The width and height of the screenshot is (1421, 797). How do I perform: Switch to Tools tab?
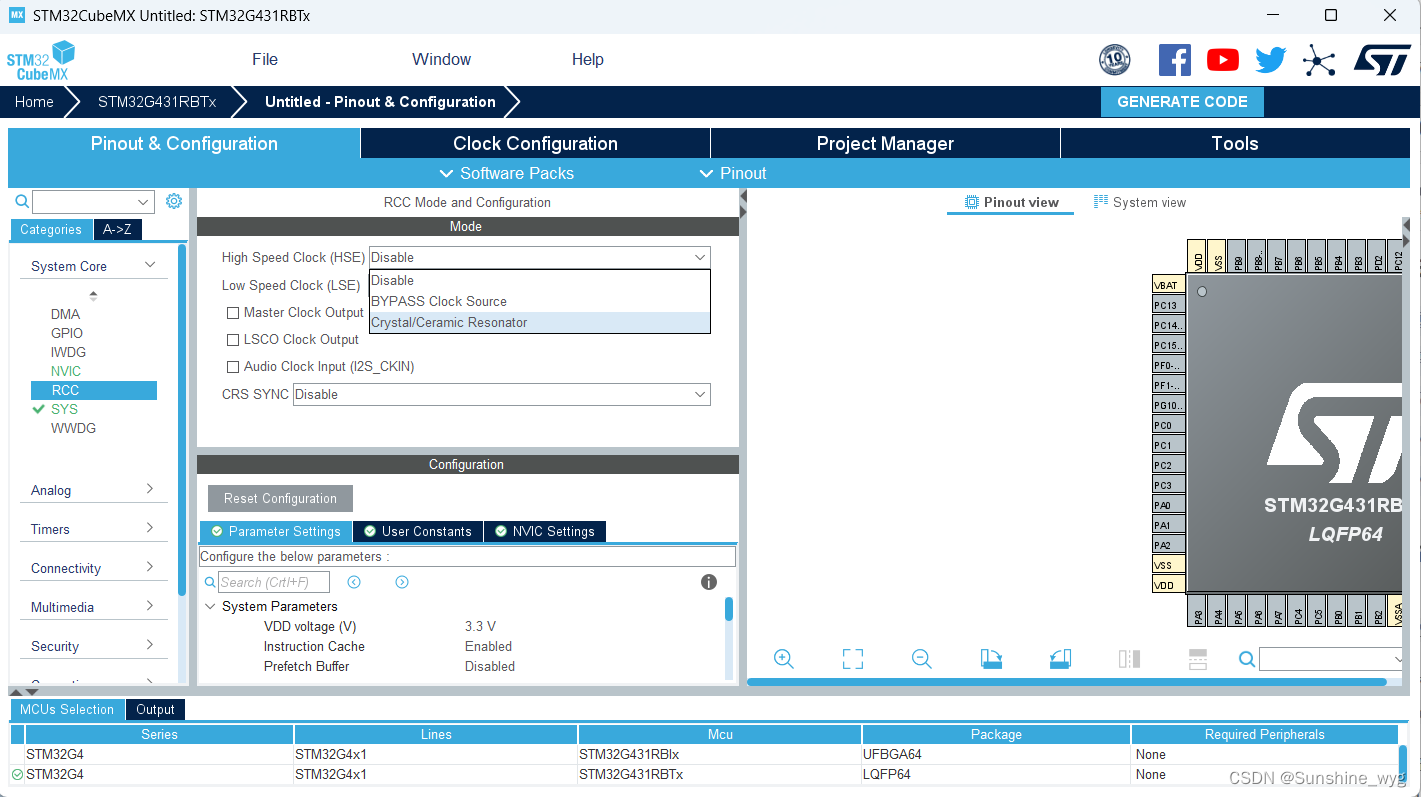[1235, 143]
